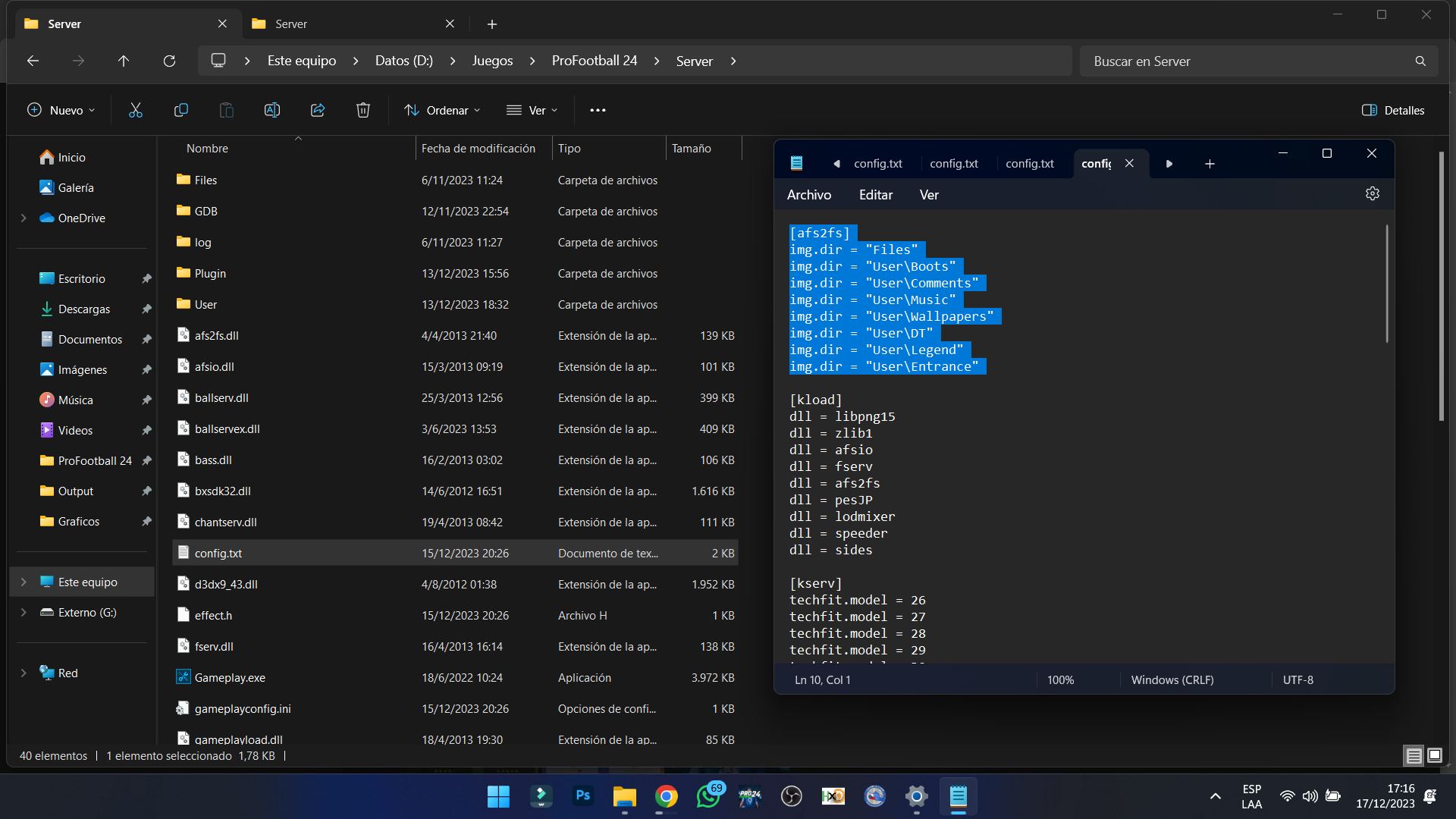Open the Ver dropdown in Explorer

pos(532,110)
